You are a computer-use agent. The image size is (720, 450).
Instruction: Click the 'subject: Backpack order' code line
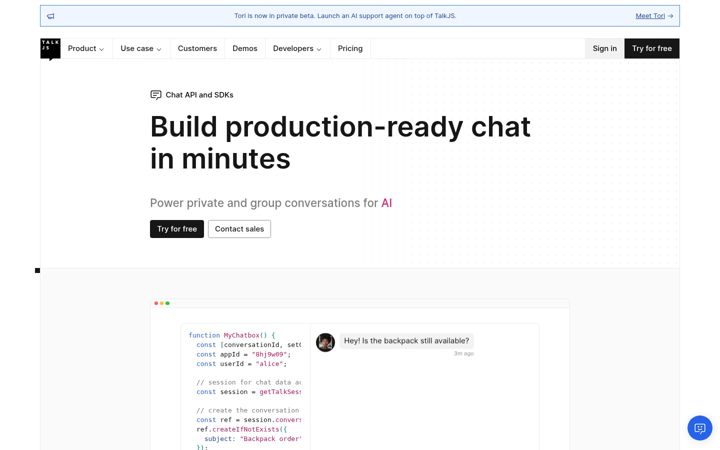point(253,439)
